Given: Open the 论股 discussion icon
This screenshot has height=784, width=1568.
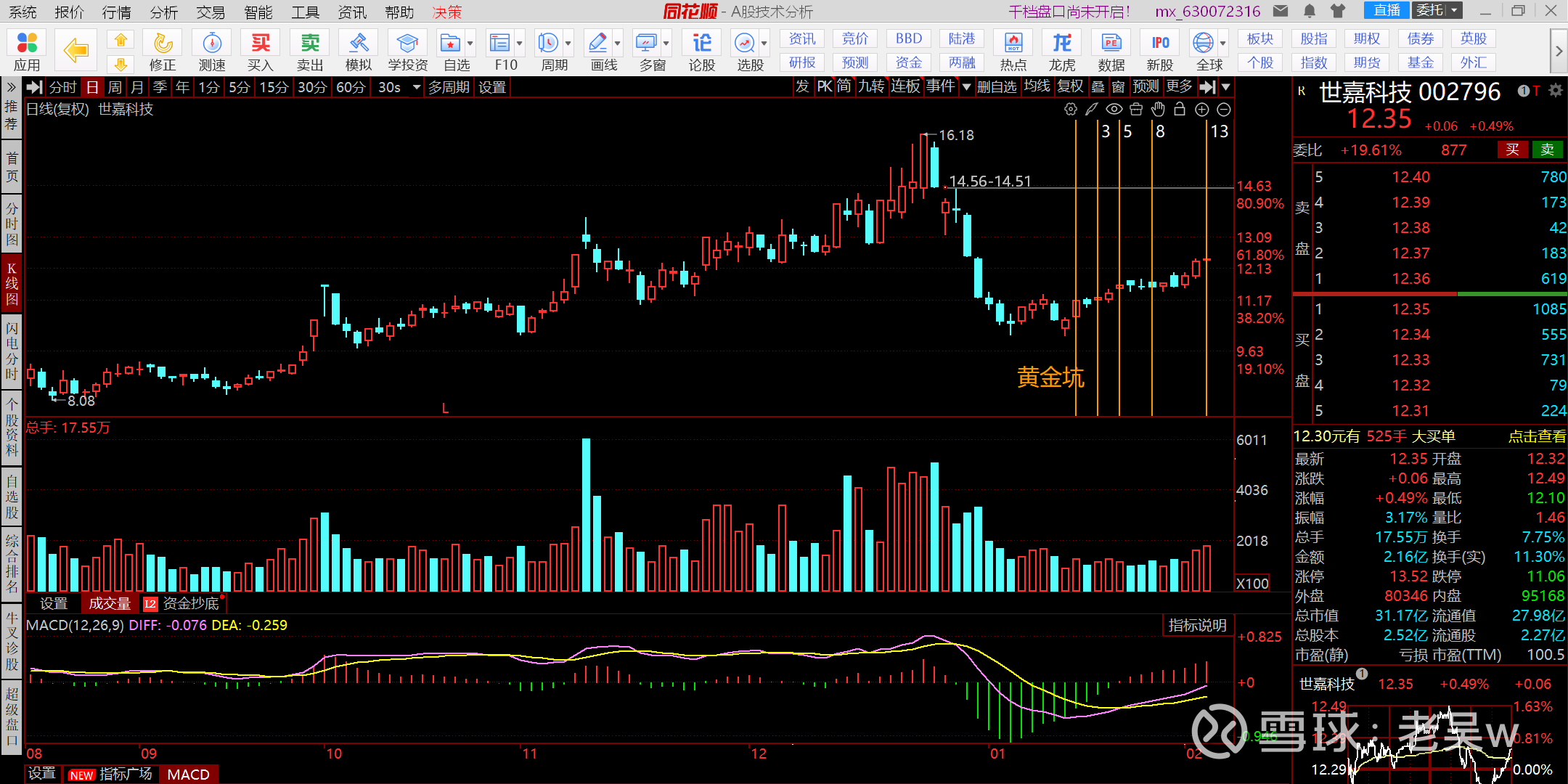Looking at the screenshot, I should [702, 50].
